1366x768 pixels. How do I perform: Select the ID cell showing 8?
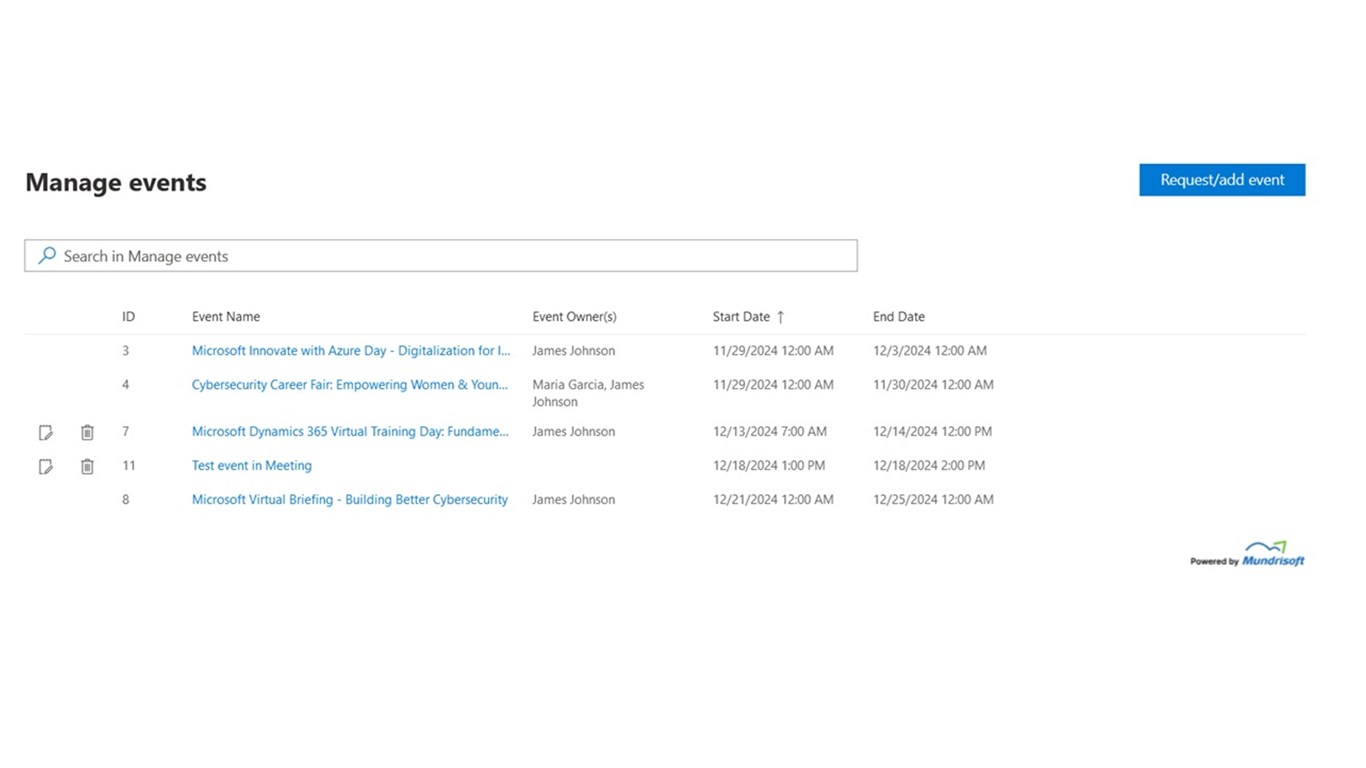coord(126,500)
